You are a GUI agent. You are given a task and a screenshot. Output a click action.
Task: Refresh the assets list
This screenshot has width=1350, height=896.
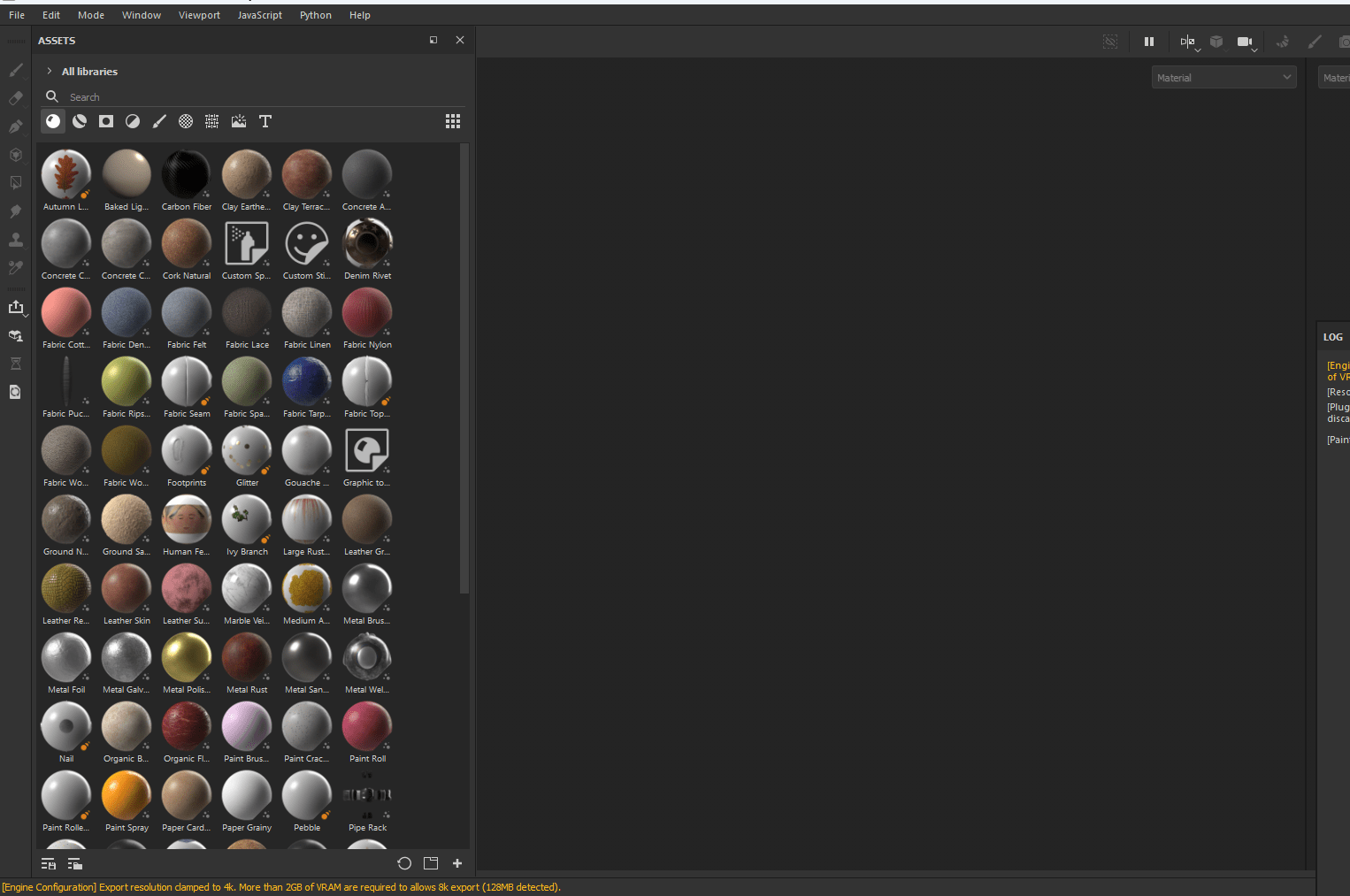pos(404,863)
